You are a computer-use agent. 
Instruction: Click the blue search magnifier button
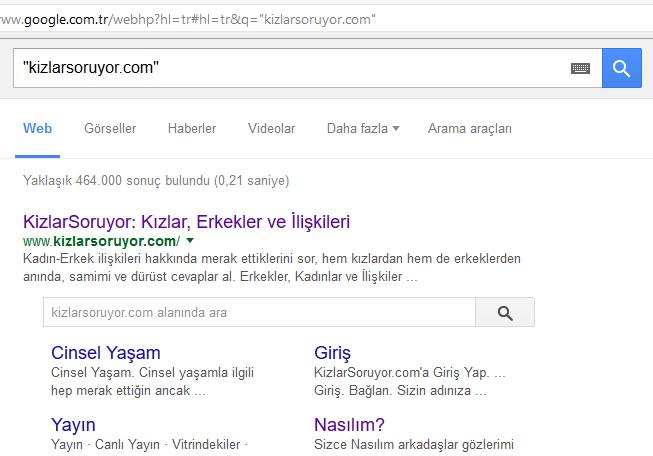click(621, 68)
